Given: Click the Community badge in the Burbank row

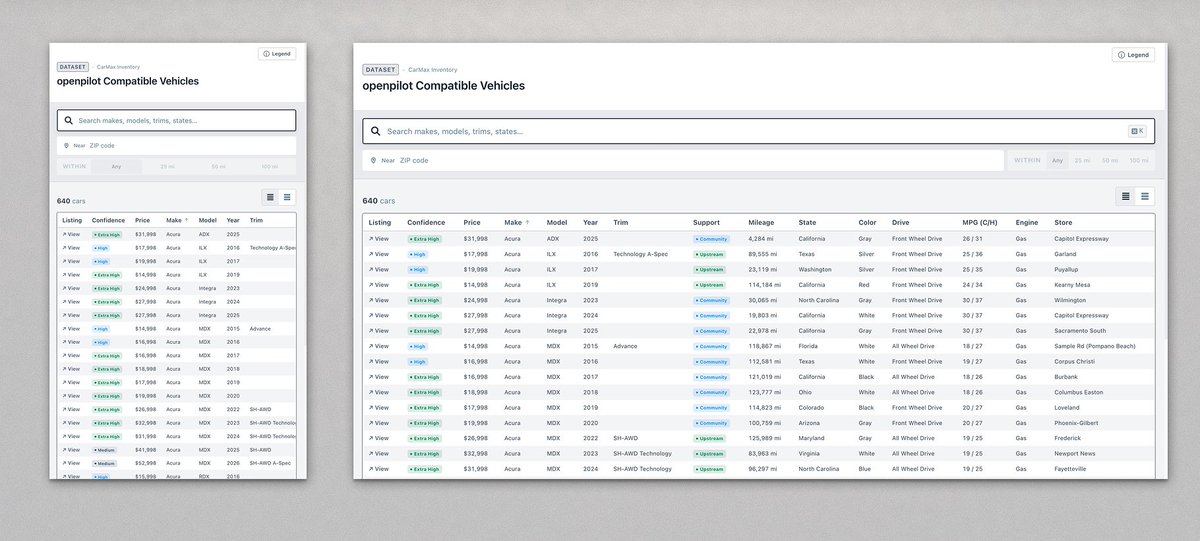Looking at the screenshot, I should [x=711, y=377].
